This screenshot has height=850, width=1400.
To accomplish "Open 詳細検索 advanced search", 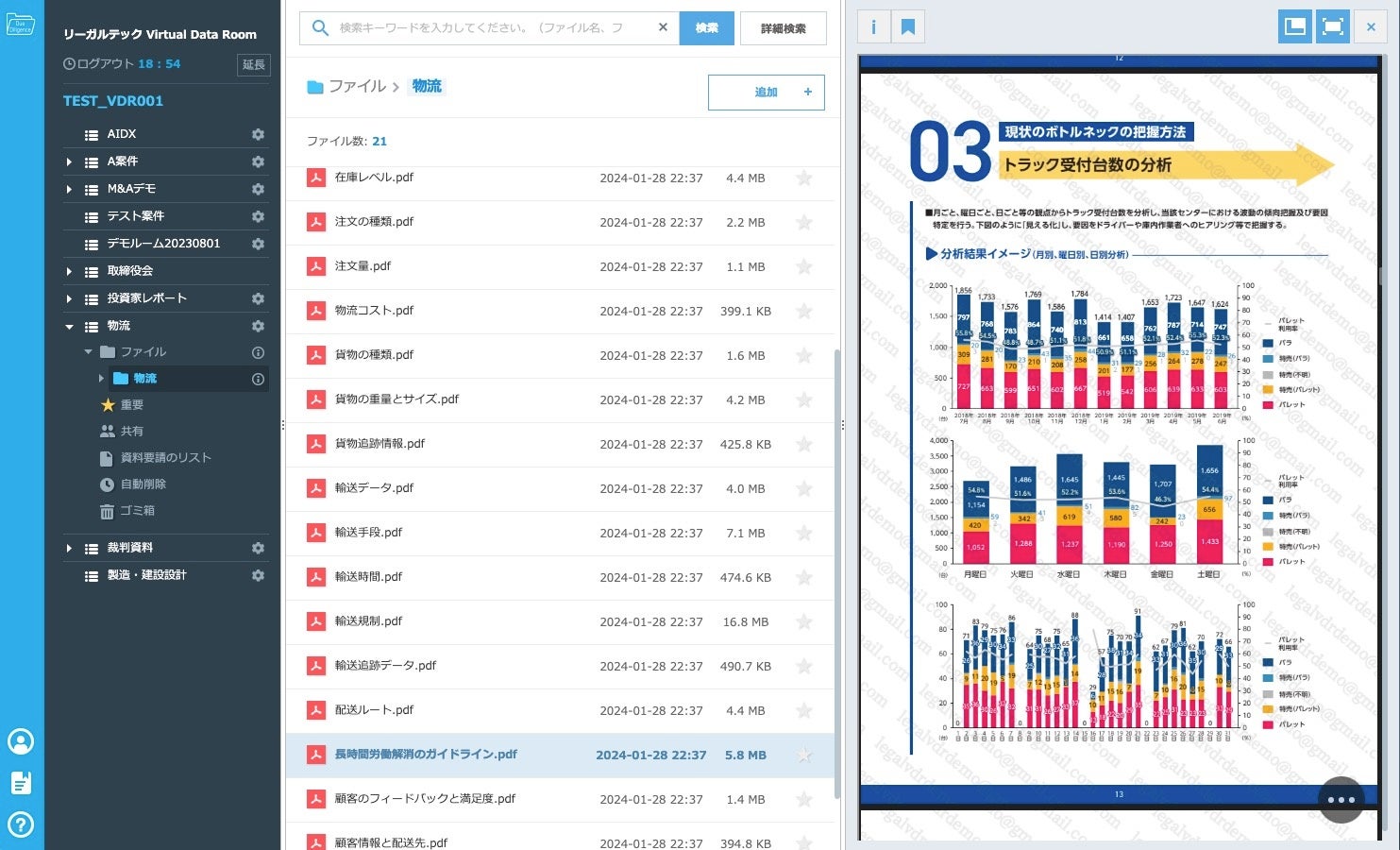I will tap(784, 28).
